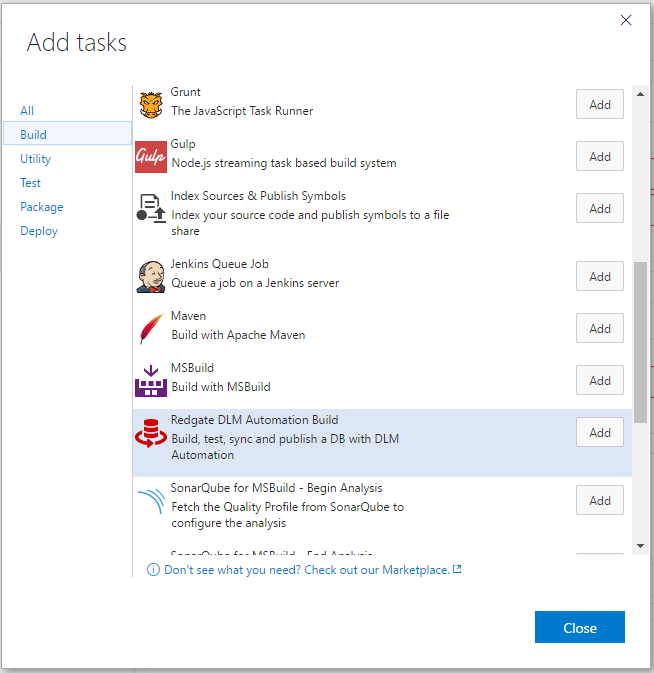The height and width of the screenshot is (673, 654).
Task: Click the Index Sources & Publish Symbols icon
Action: (151, 209)
